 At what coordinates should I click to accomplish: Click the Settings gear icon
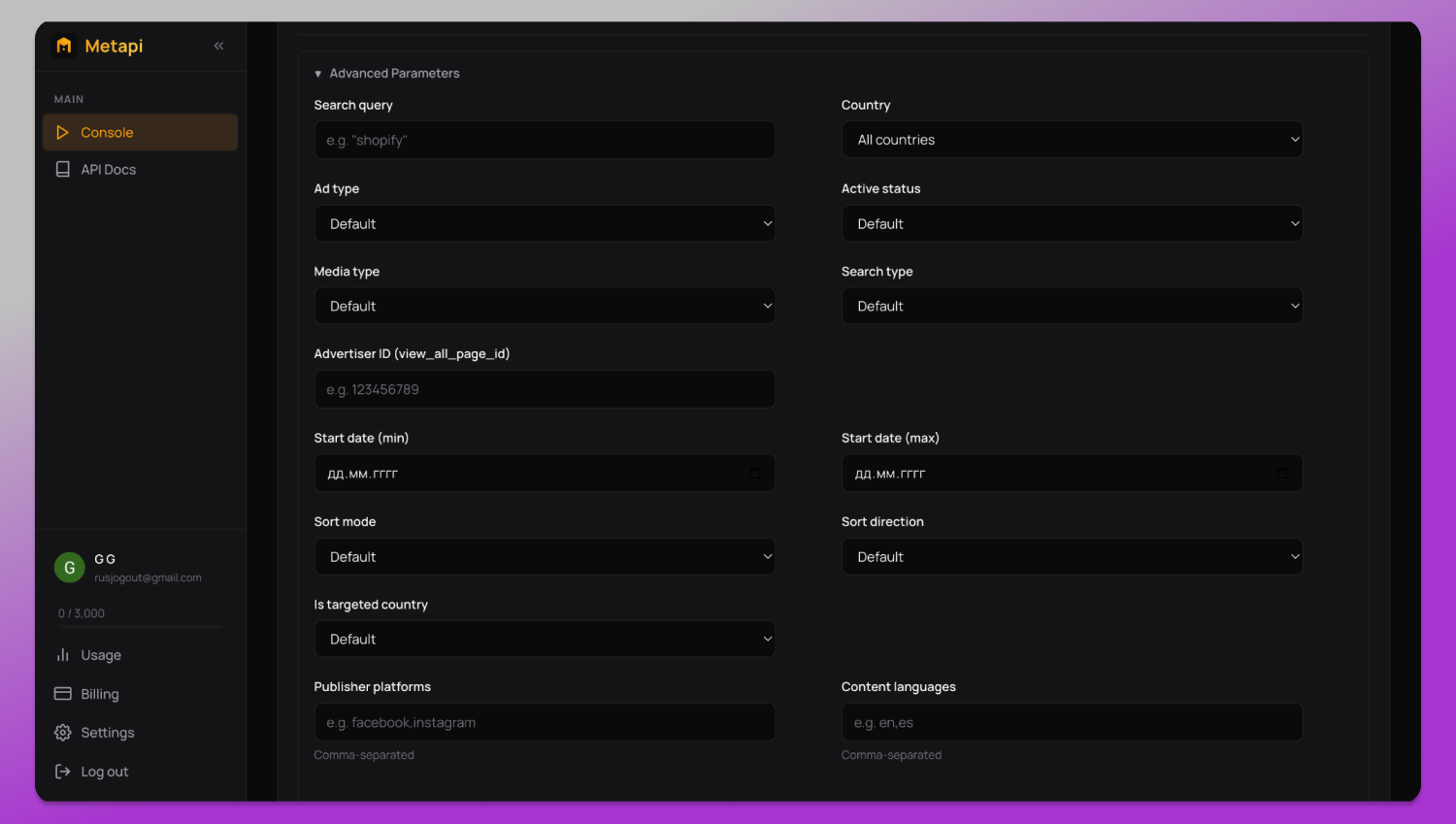63,733
